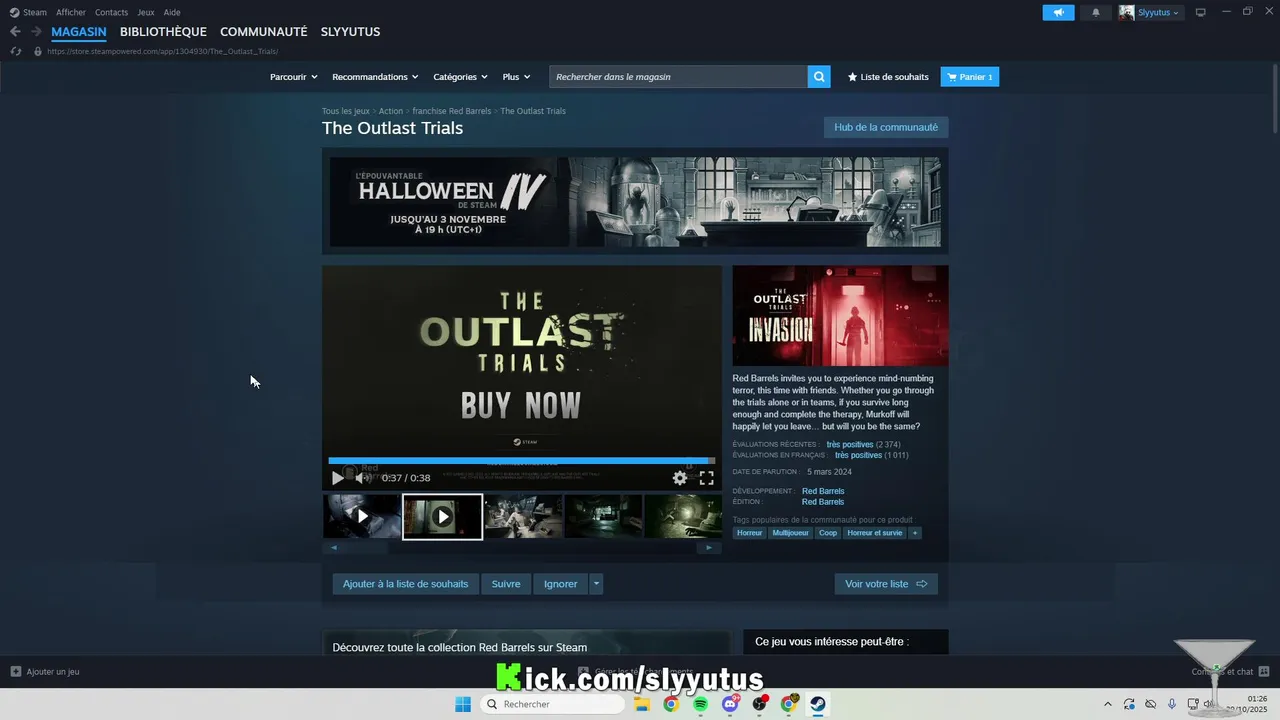
Task: Go back with the navigation arrow
Action: pyautogui.click(x=15, y=32)
